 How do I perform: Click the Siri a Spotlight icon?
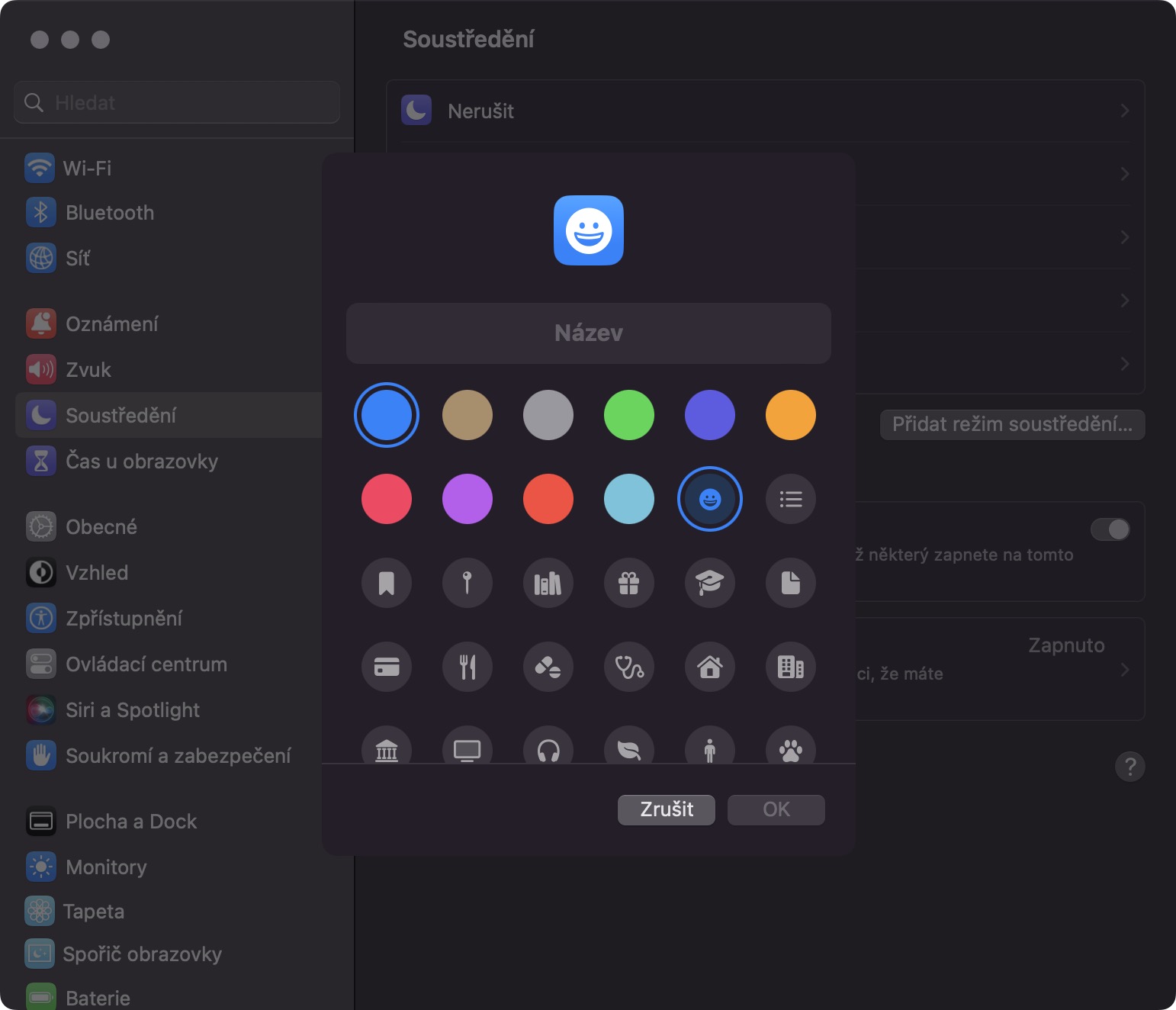click(41, 709)
